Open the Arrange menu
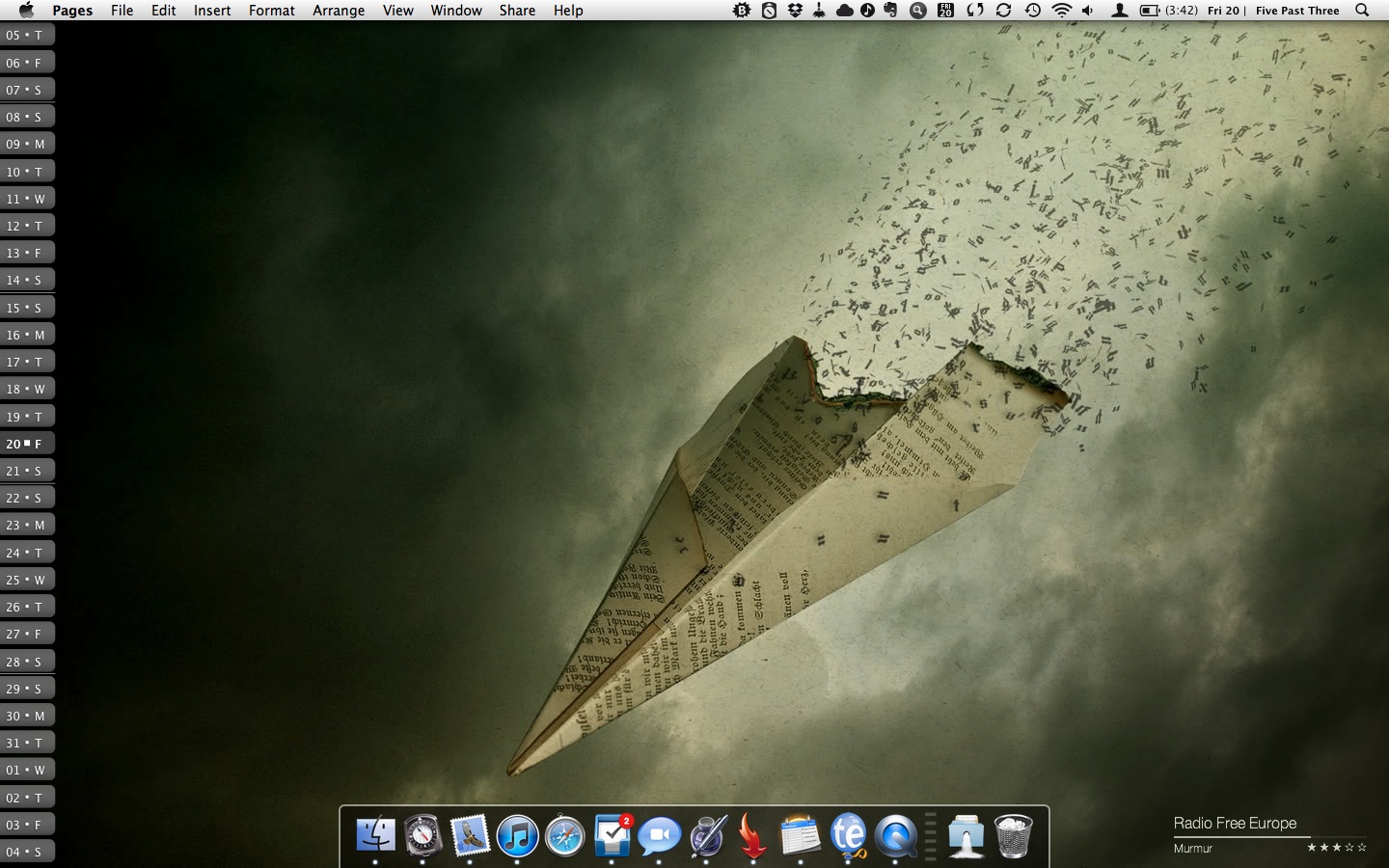 click(x=339, y=11)
